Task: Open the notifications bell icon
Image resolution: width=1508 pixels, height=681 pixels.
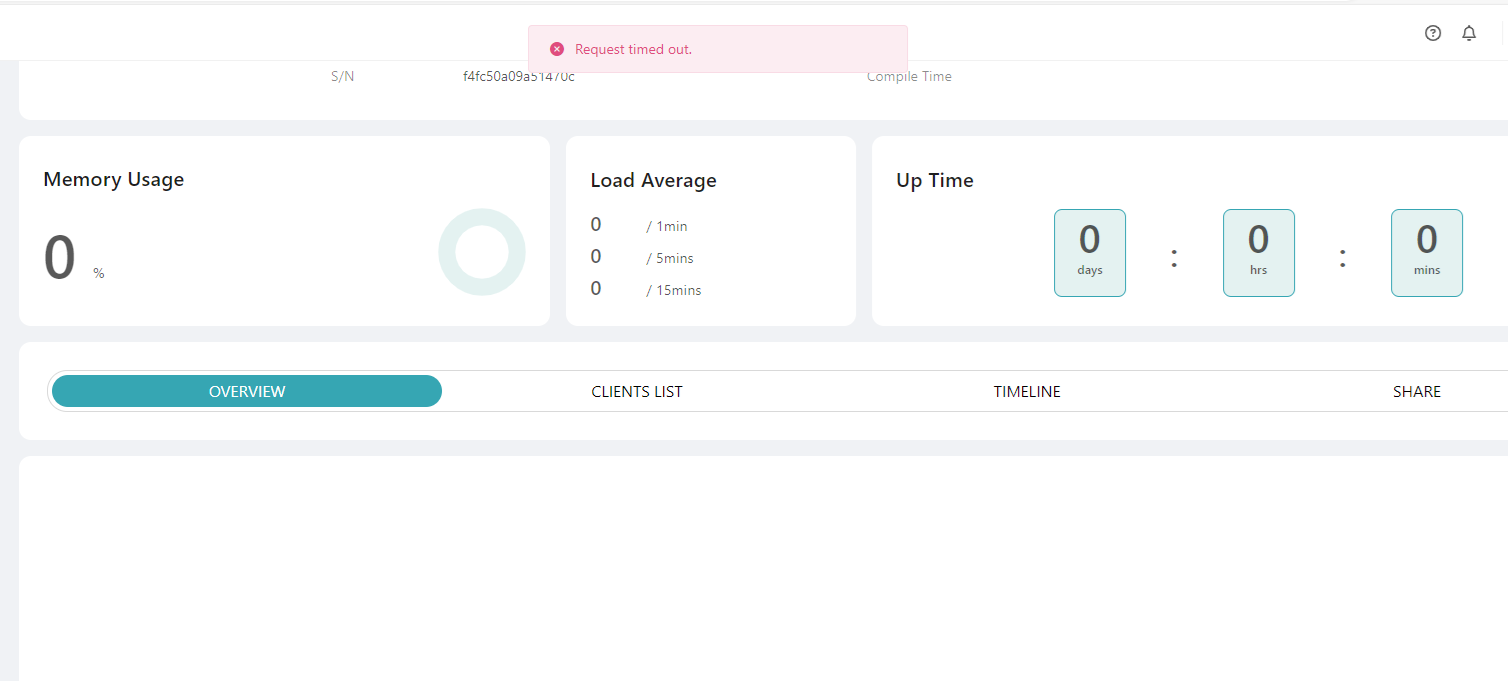Action: click(1469, 33)
